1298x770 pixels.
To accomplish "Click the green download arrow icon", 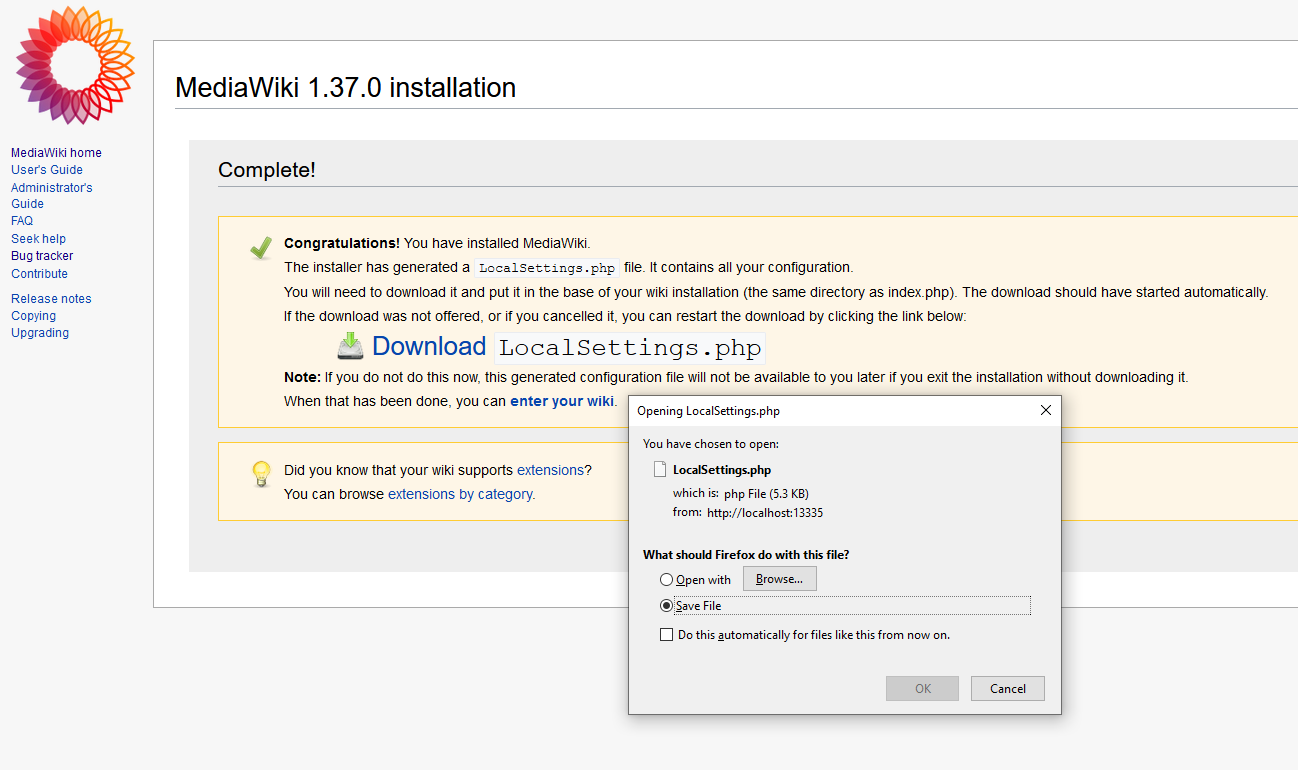I will (x=350, y=346).
